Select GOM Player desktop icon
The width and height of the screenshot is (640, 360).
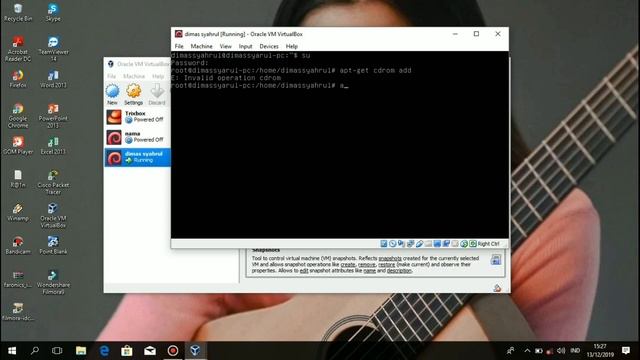click(18, 145)
